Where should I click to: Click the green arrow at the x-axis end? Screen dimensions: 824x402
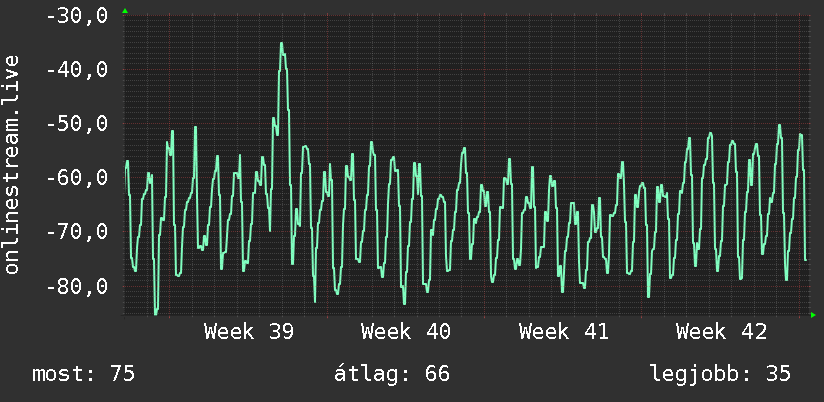[813, 315]
